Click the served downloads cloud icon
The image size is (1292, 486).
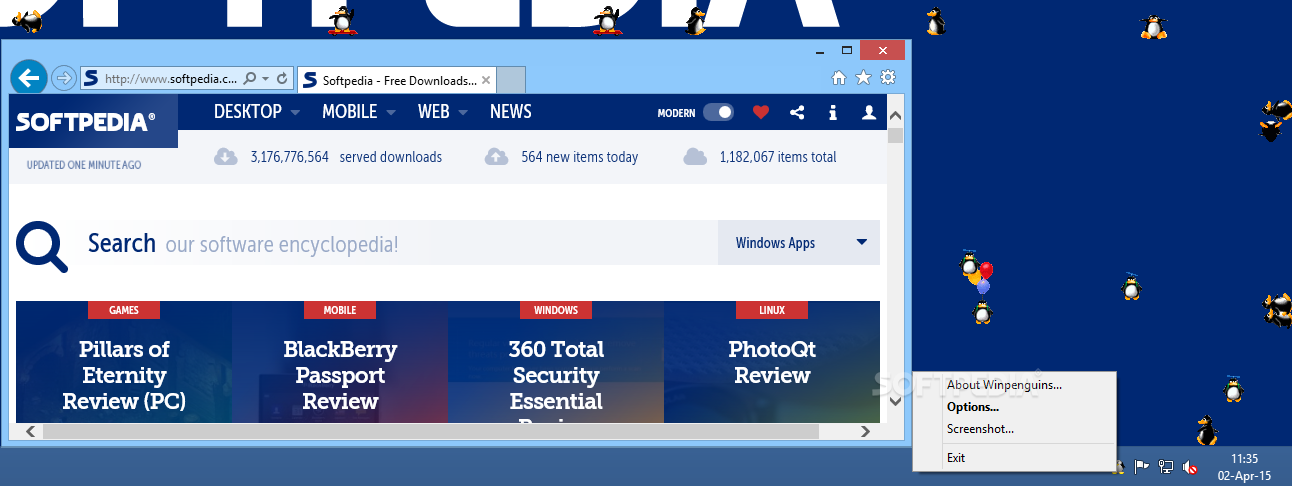226,156
